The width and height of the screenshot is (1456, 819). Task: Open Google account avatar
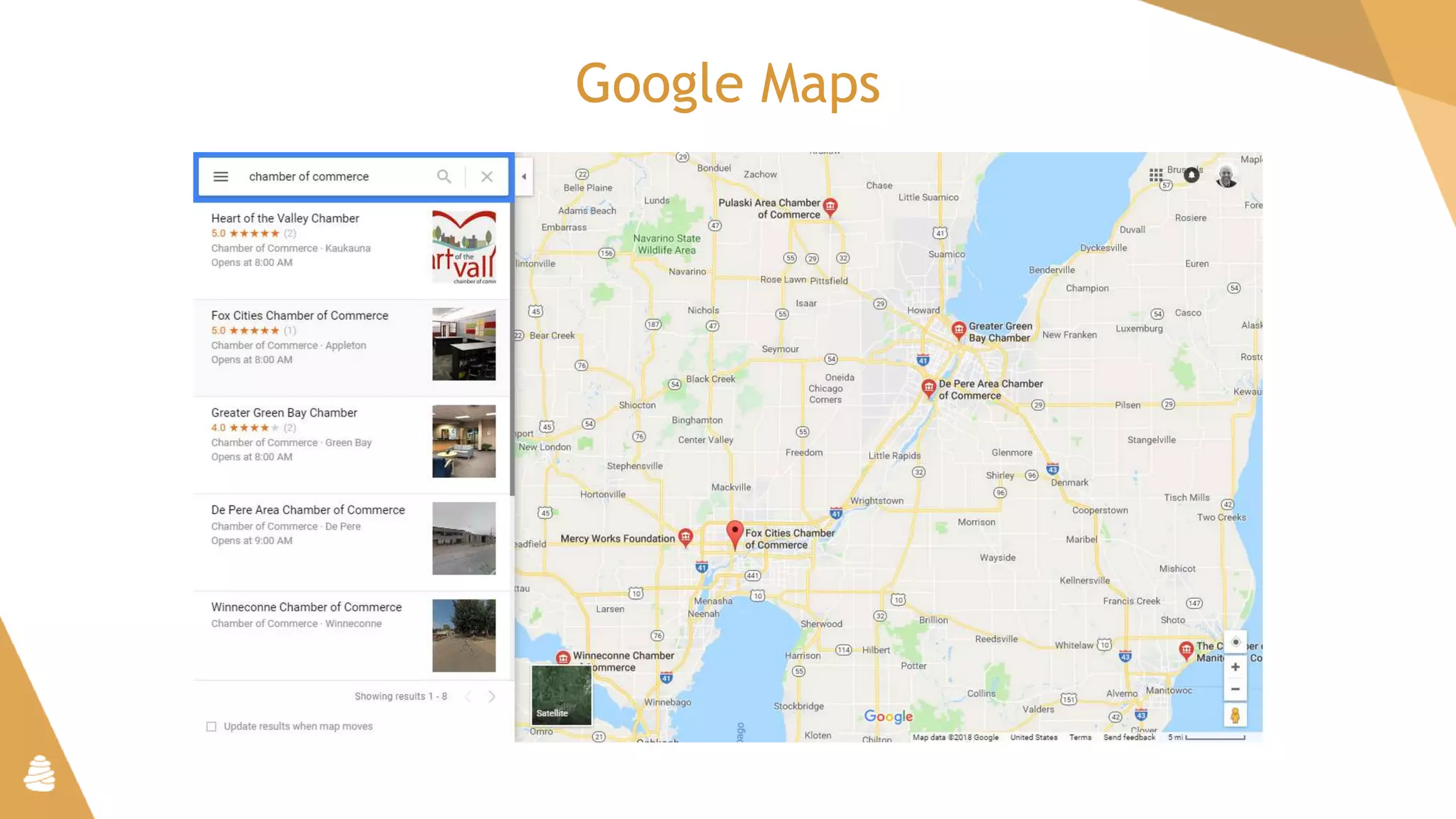[1227, 176]
